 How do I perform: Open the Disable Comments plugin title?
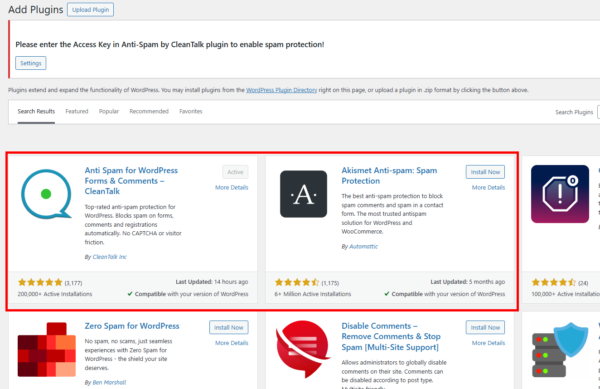[391, 337]
